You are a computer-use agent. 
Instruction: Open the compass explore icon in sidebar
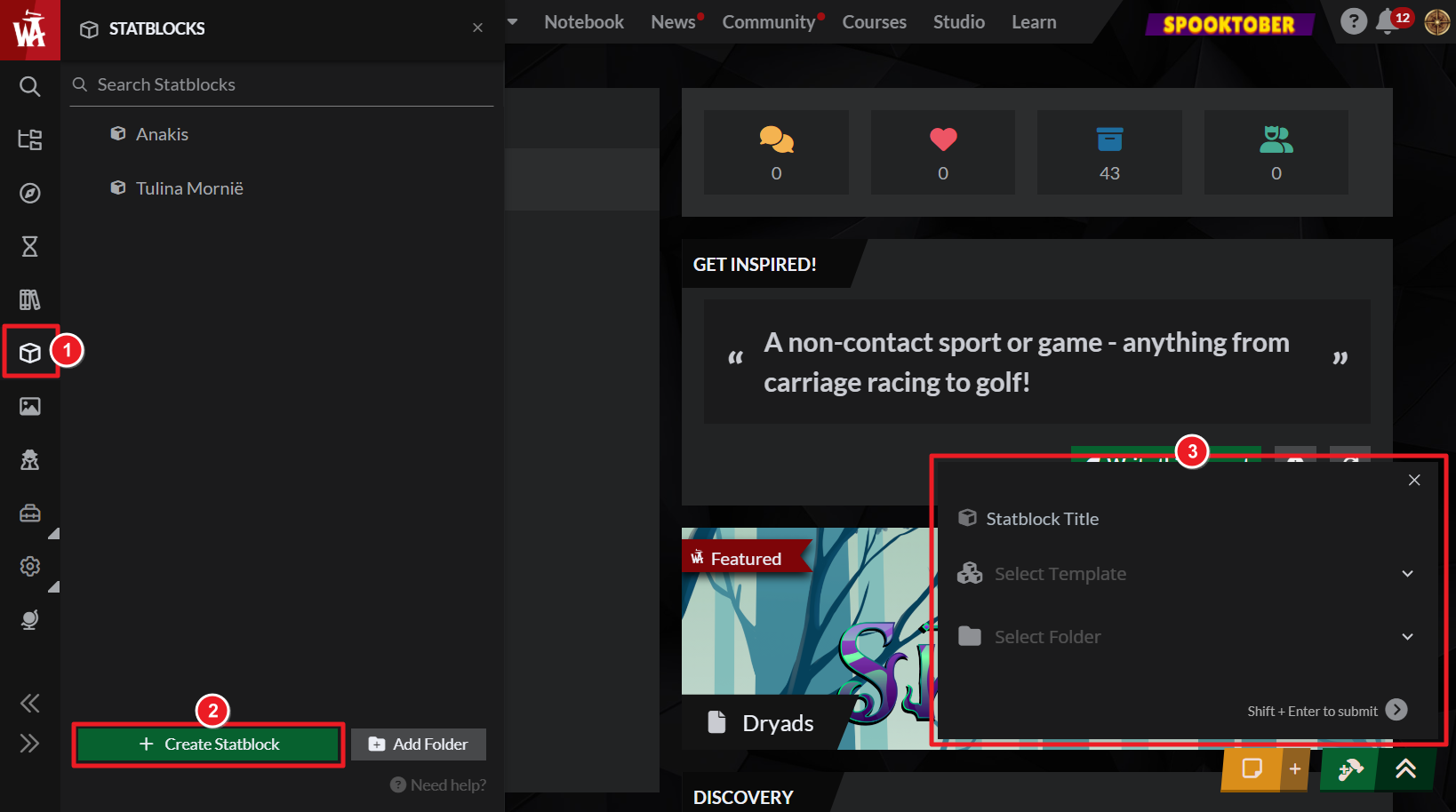(x=29, y=193)
